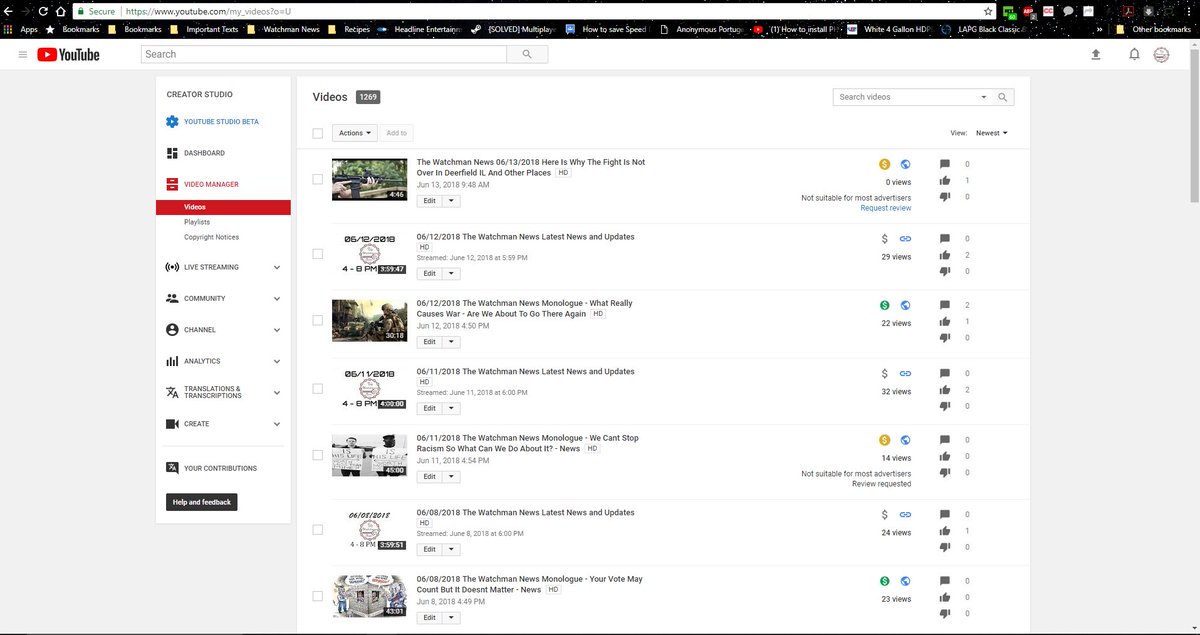Open Copyright Notices
The width and height of the screenshot is (1200, 635).
tap(211, 237)
